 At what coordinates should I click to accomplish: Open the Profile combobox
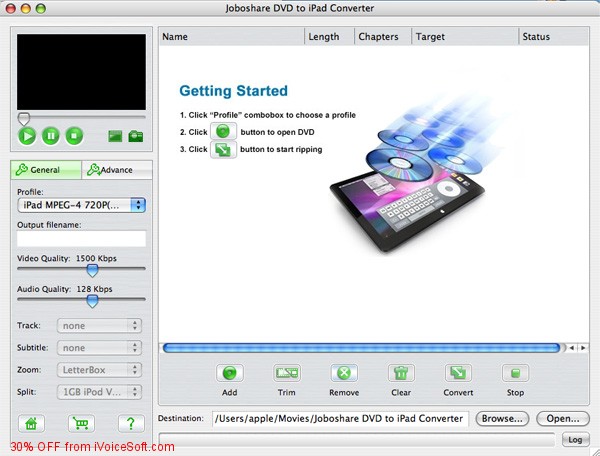82,205
